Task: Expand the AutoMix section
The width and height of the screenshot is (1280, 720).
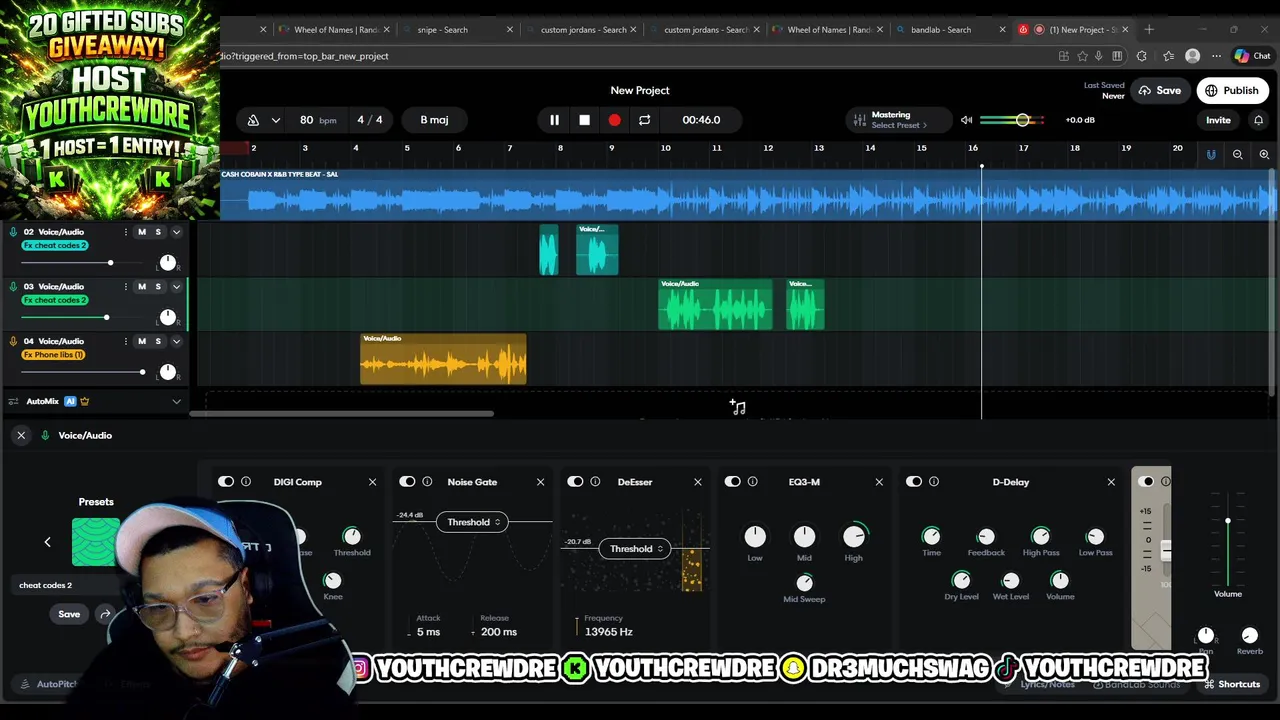Action: pos(176,402)
